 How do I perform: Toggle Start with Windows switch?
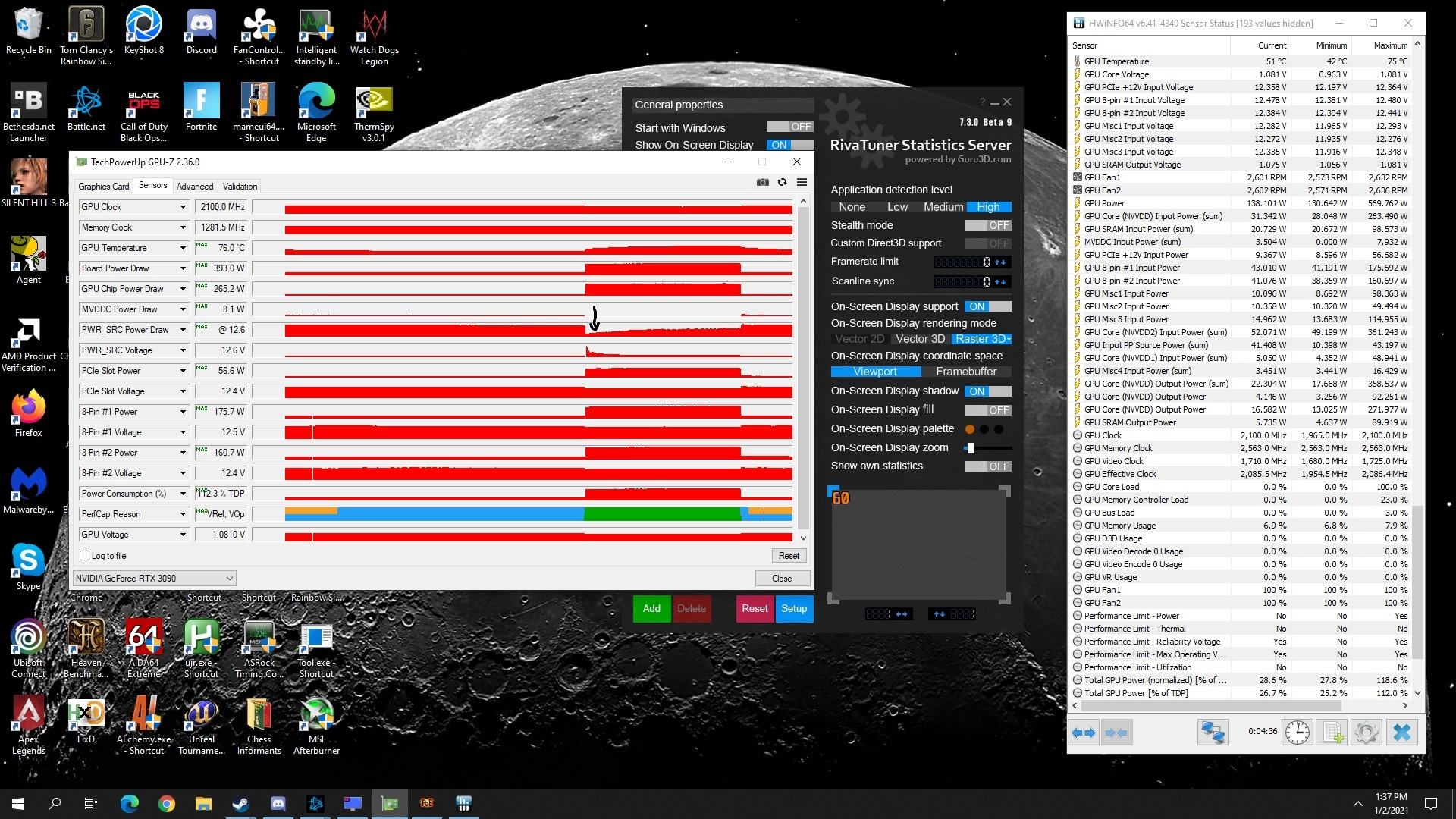click(x=789, y=127)
